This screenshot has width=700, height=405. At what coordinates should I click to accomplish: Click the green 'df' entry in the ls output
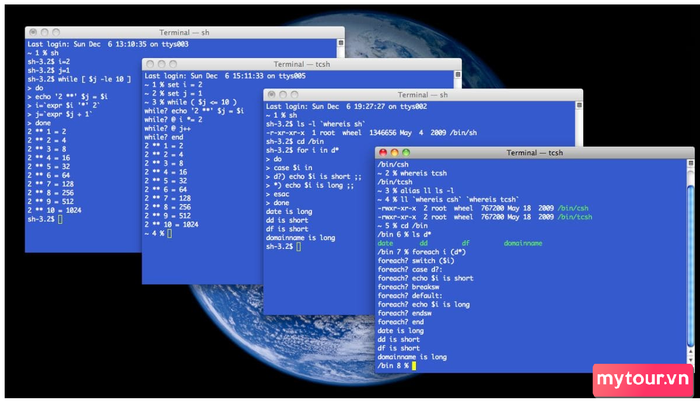click(466, 243)
